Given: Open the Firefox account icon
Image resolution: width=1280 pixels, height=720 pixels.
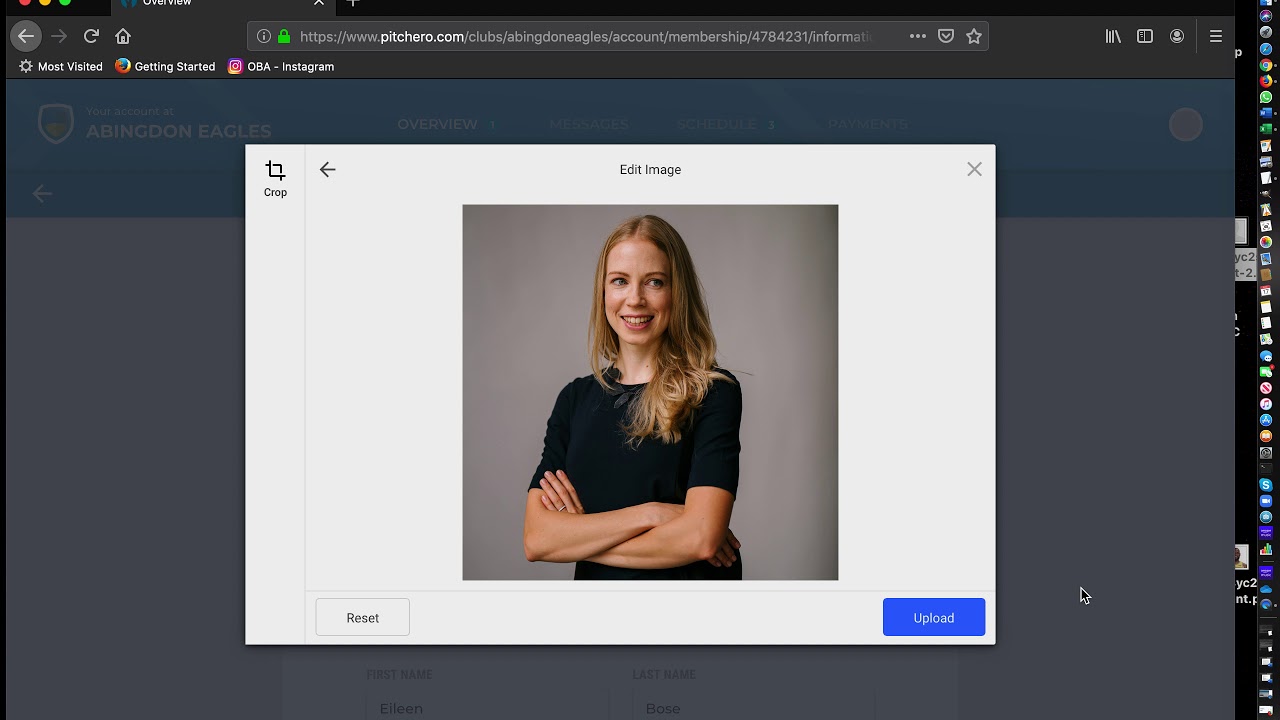Looking at the screenshot, I should pos(1177,36).
